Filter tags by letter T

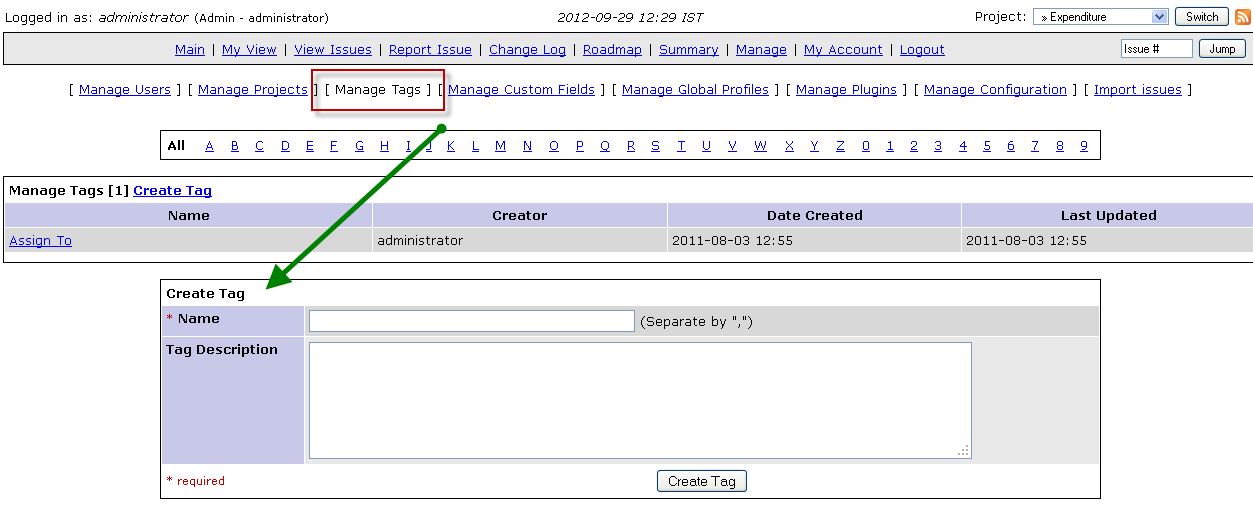click(681, 146)
